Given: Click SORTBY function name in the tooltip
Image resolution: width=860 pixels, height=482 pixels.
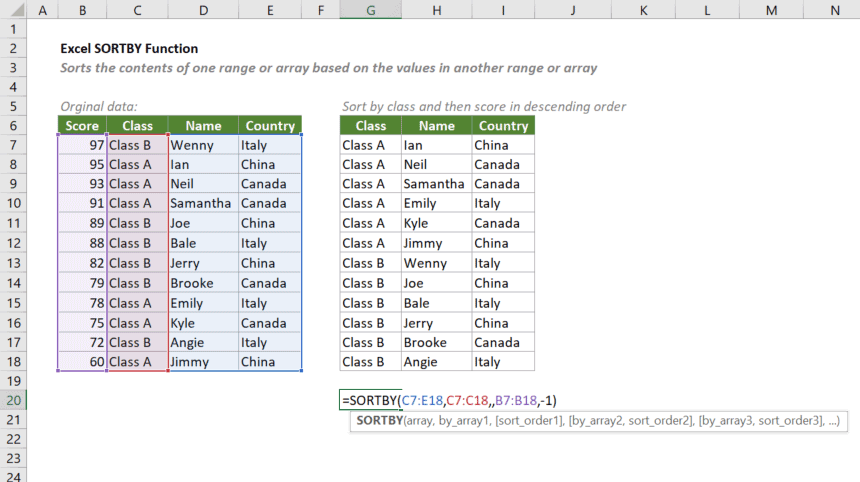Looking at the screenshot, I should pyautogui.click(x=379, y=422).
